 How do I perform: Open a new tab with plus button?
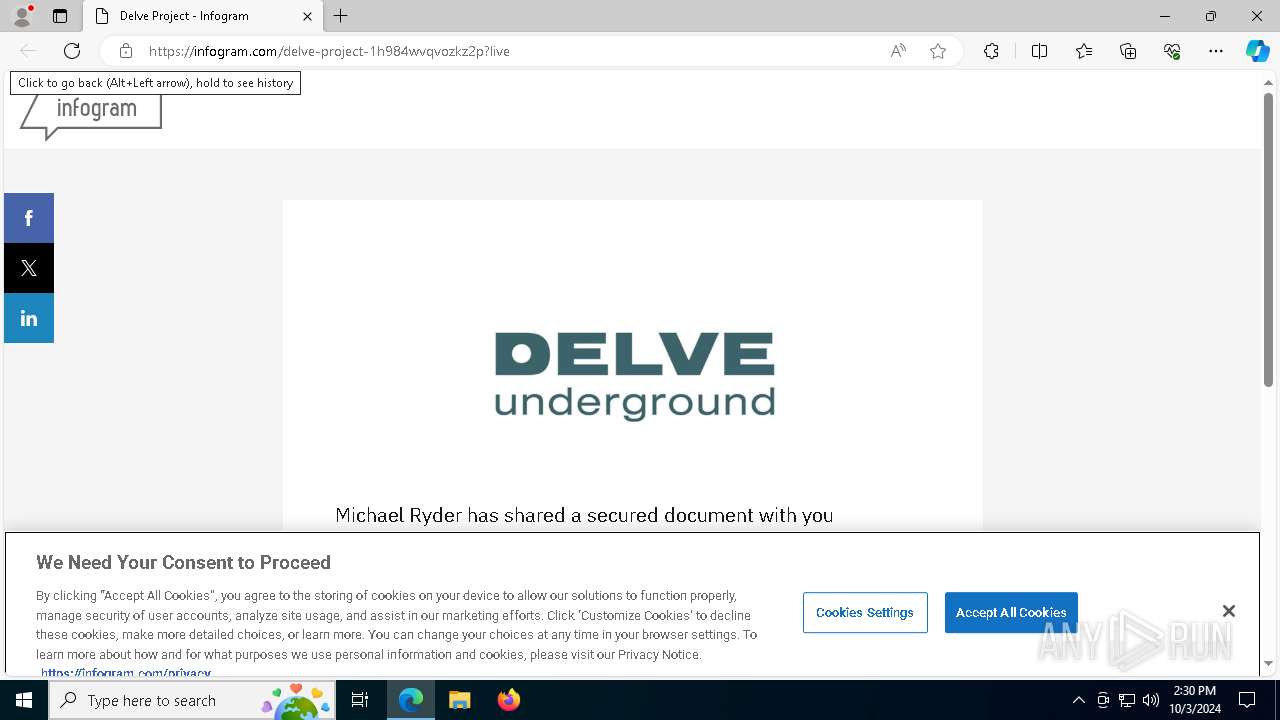coord(341,16)
